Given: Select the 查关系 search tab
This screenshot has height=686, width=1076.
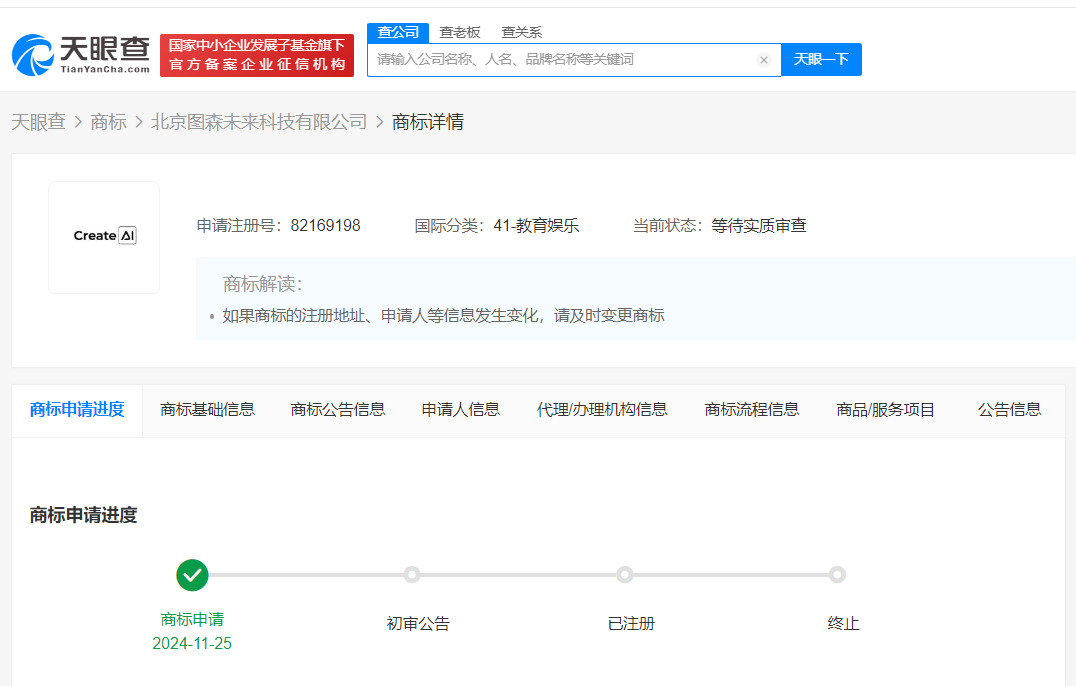Looking at the screenshot, I should point(522,32).
